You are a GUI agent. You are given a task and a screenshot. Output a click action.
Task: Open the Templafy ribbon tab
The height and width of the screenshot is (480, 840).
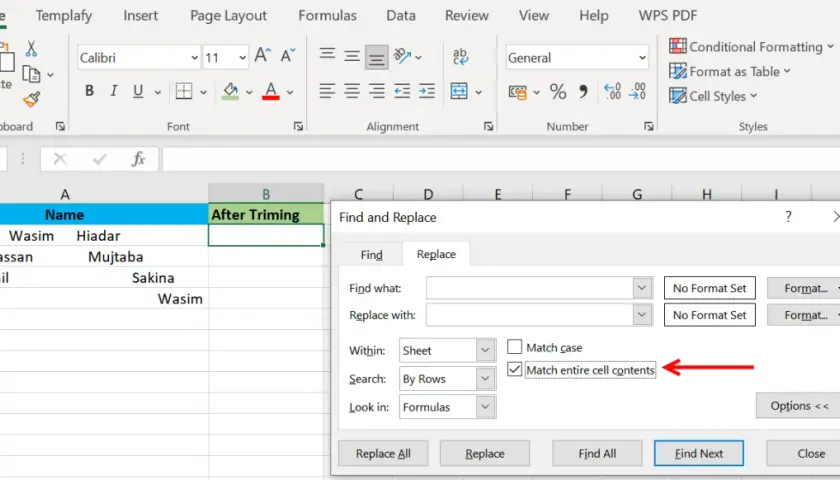click(x=64, y=16)
